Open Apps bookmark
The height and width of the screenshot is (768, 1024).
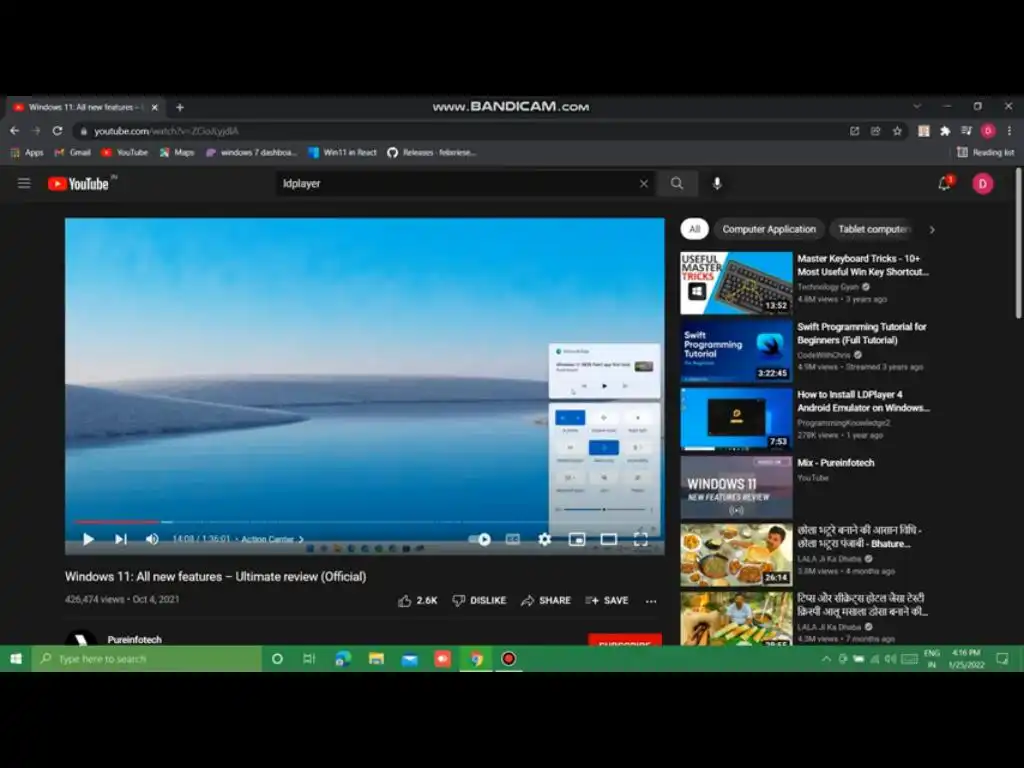coord(27,152)
